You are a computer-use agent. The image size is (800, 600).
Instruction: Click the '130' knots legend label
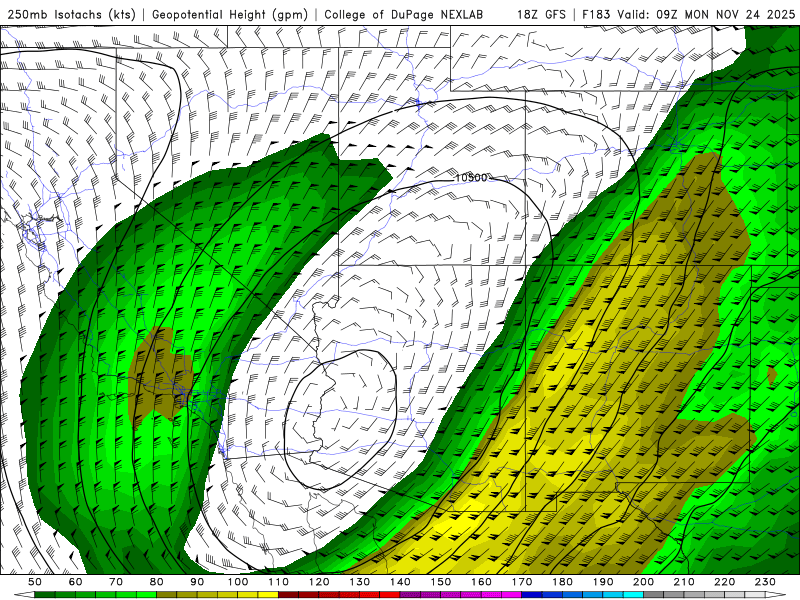coord(359,582)
